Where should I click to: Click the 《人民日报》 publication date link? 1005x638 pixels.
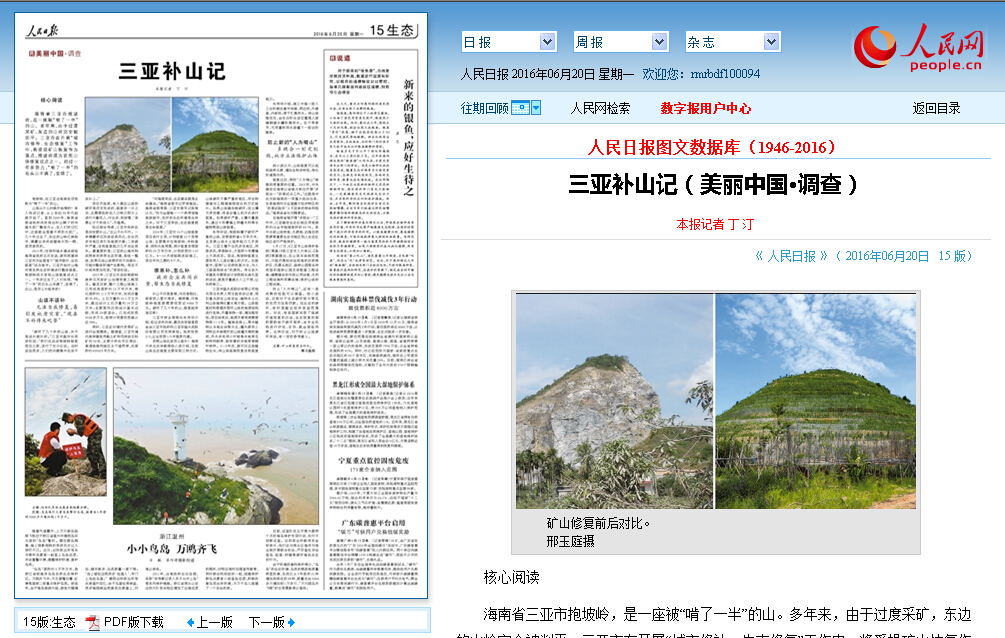(863, 256)
